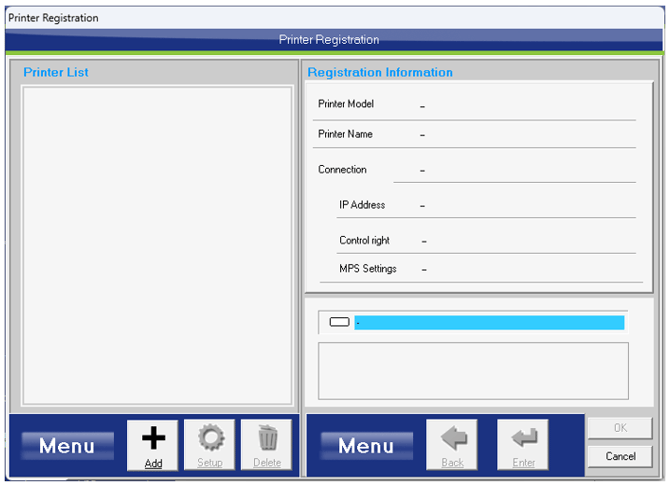Click the empty message box below the status bar
The image size is (670, 485).
(473, 371)
